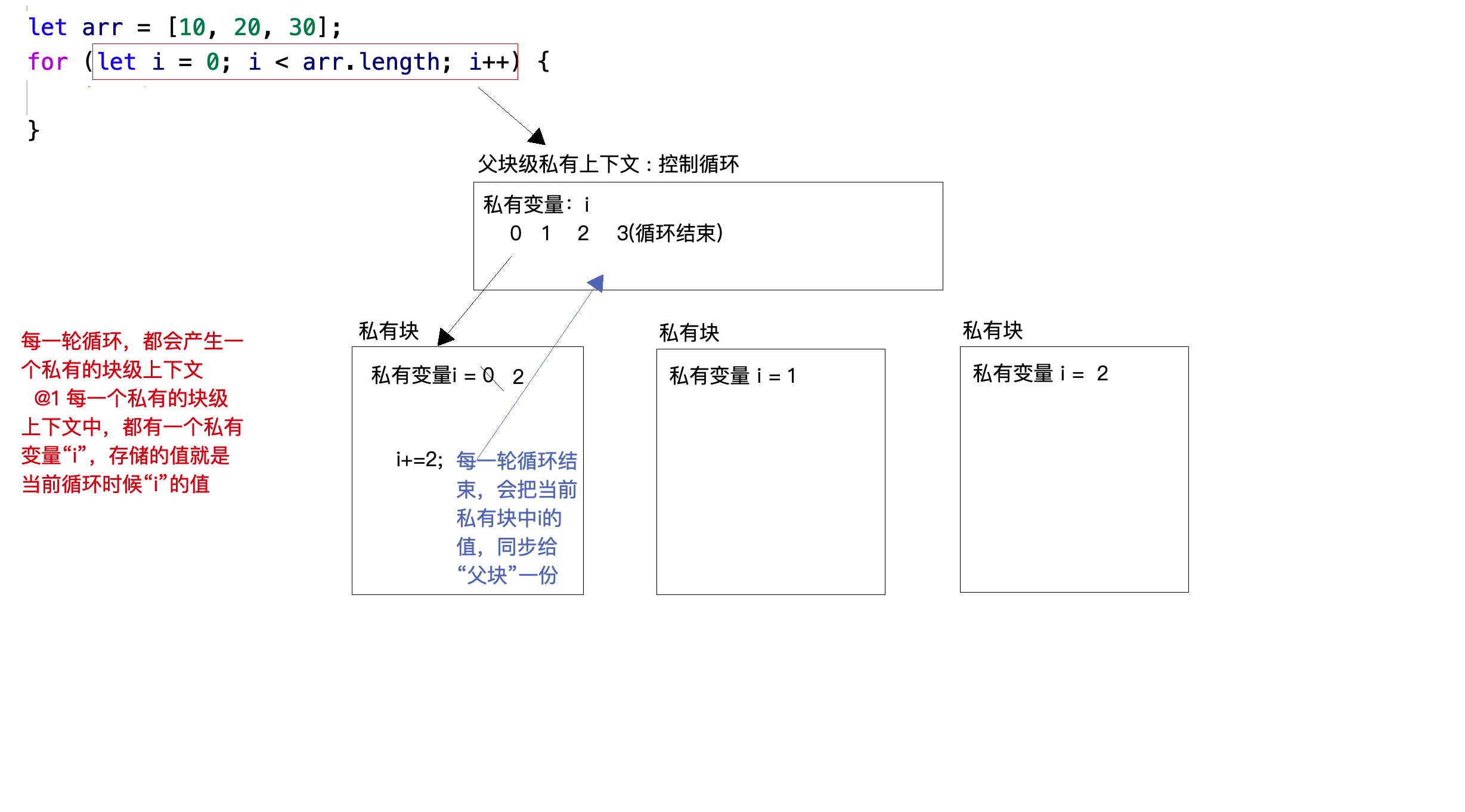
Task: Click the rightmost '私有块' label
Action: point(993,330)
